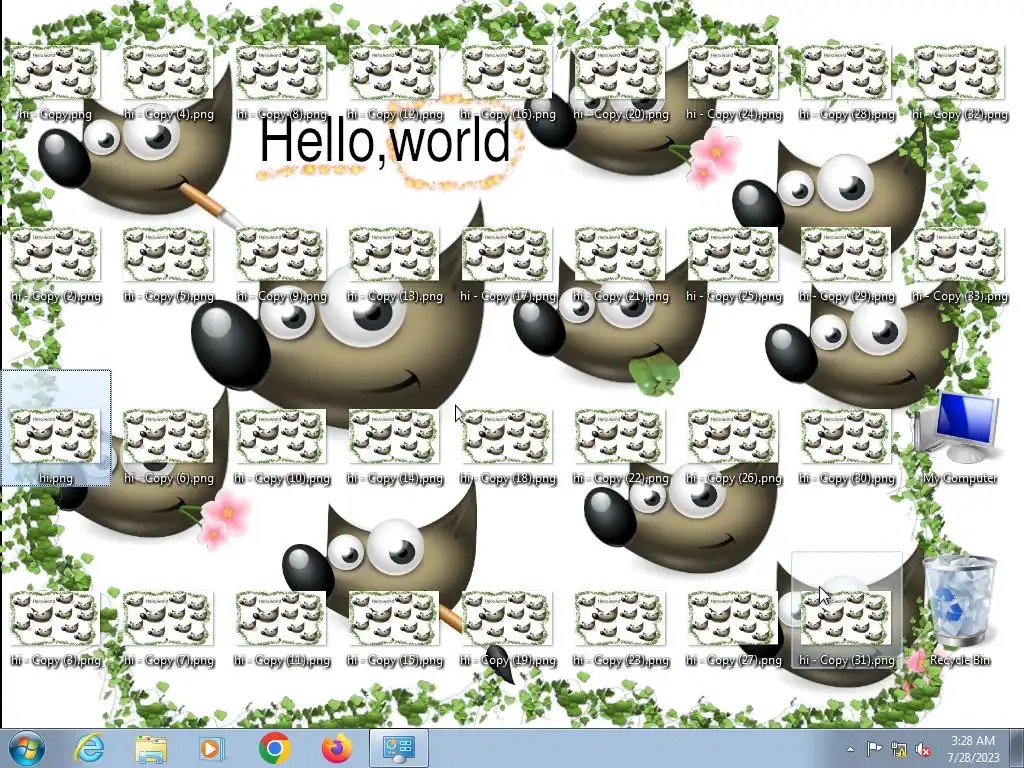The height and width of the screenshot is (768, 1024).
Task: Select hi - Copy (27).png on desktop
Action: 733,629
